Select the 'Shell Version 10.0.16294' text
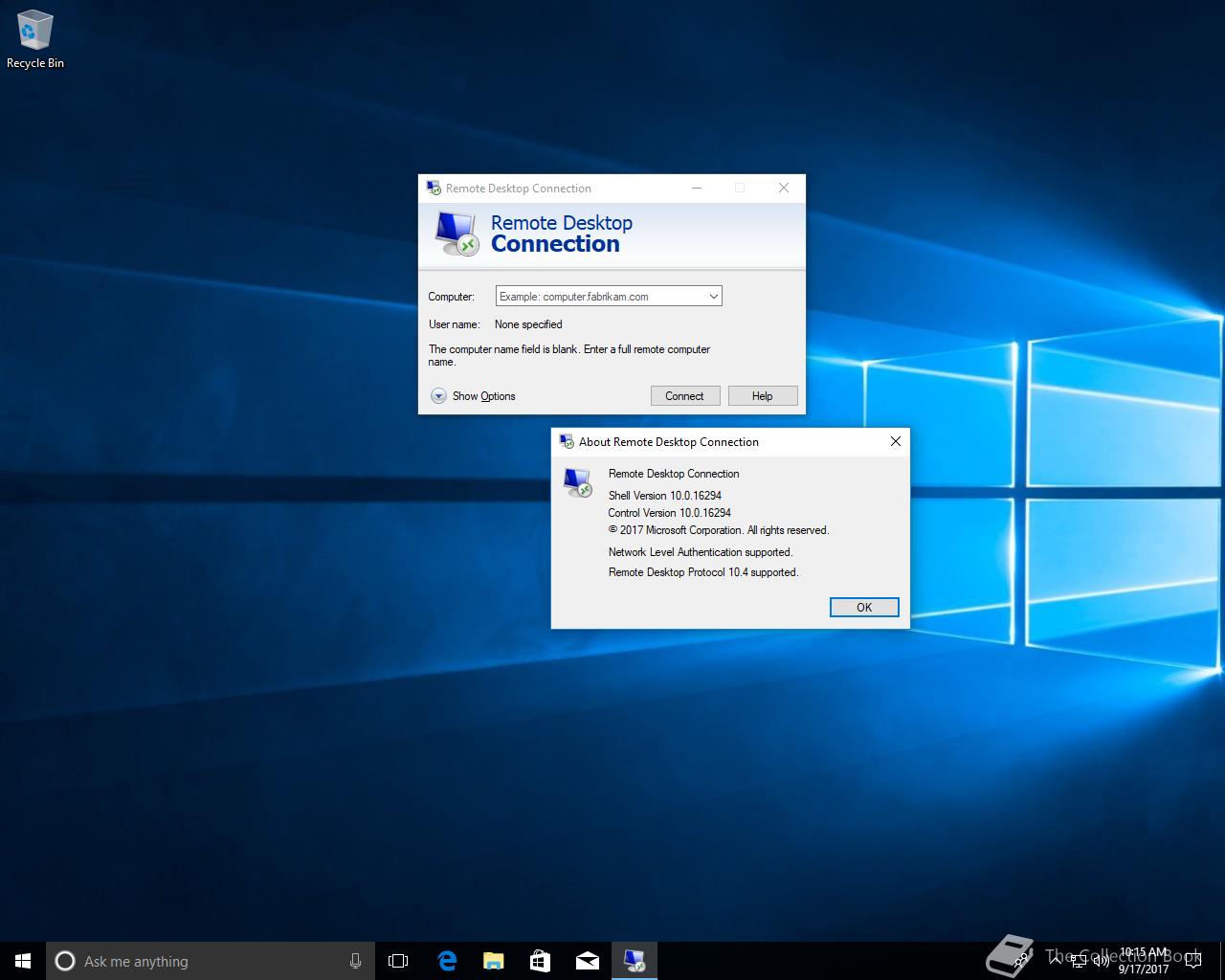Image resolution: width=1225 pixels, height=980 pixels. coord(665,495)
